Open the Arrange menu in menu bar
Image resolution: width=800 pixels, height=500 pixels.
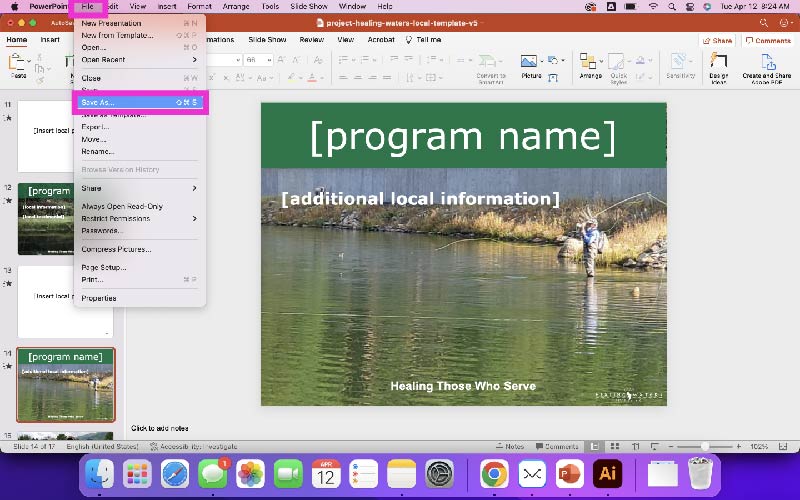click(x=236, y=7)
